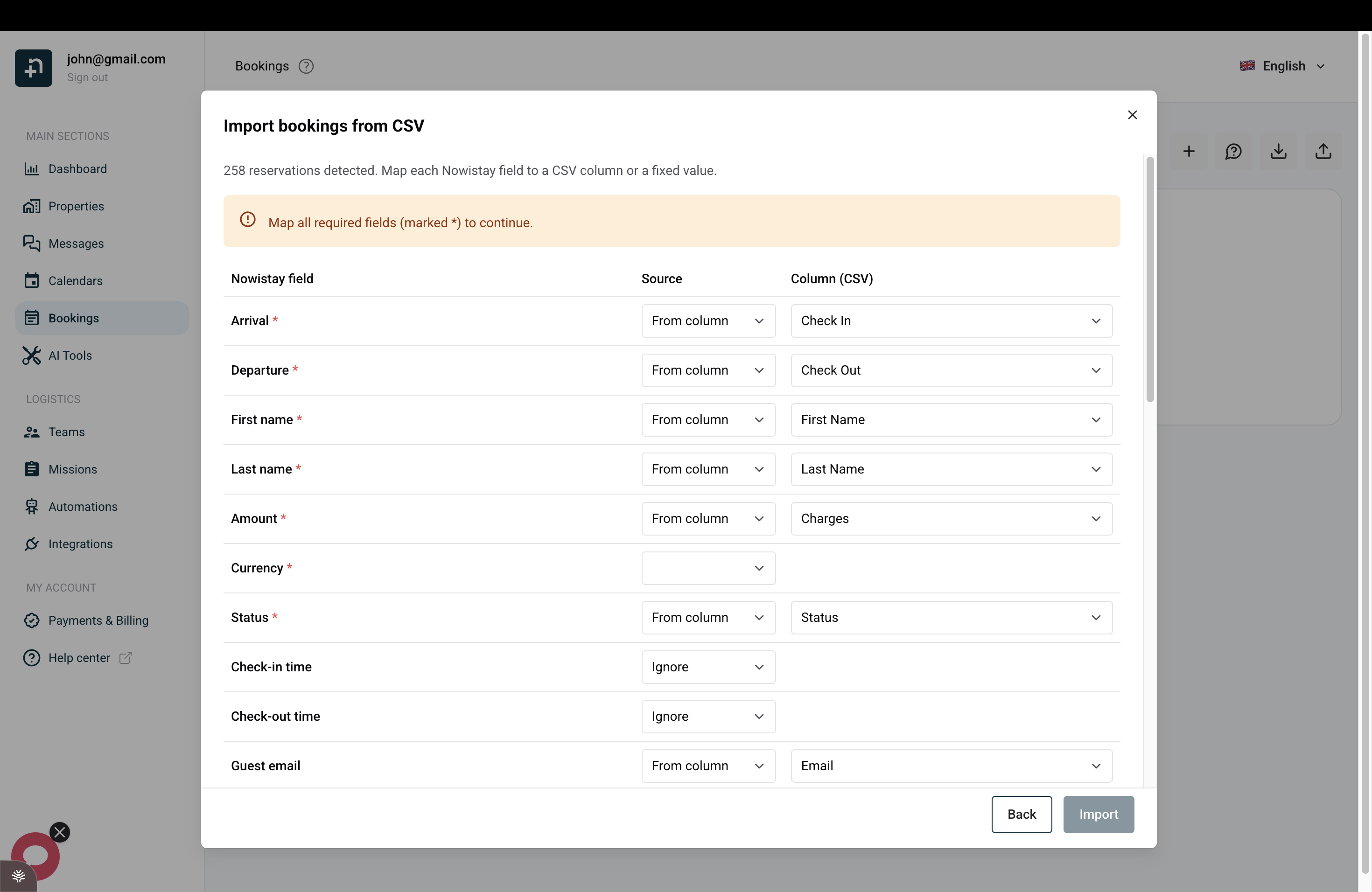1372x892 pixels.
Task: Click the Automations robot icon
Action: coord(32,507)
